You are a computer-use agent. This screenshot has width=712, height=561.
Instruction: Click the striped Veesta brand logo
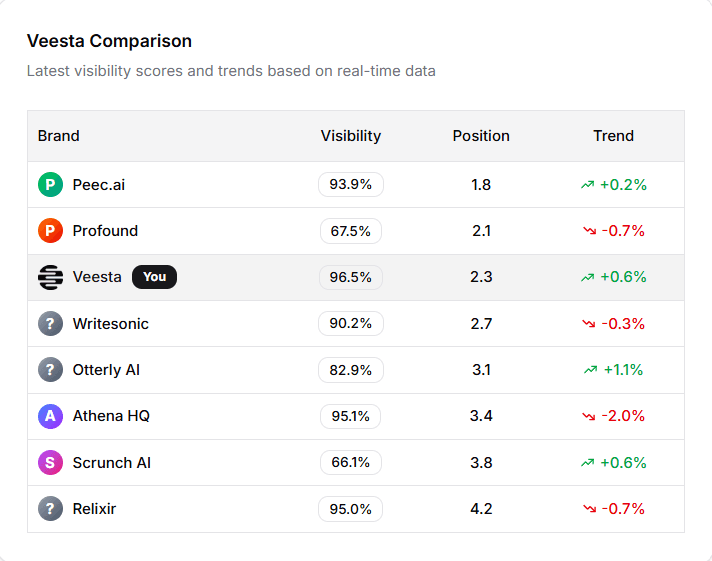[x=50, y=277]
